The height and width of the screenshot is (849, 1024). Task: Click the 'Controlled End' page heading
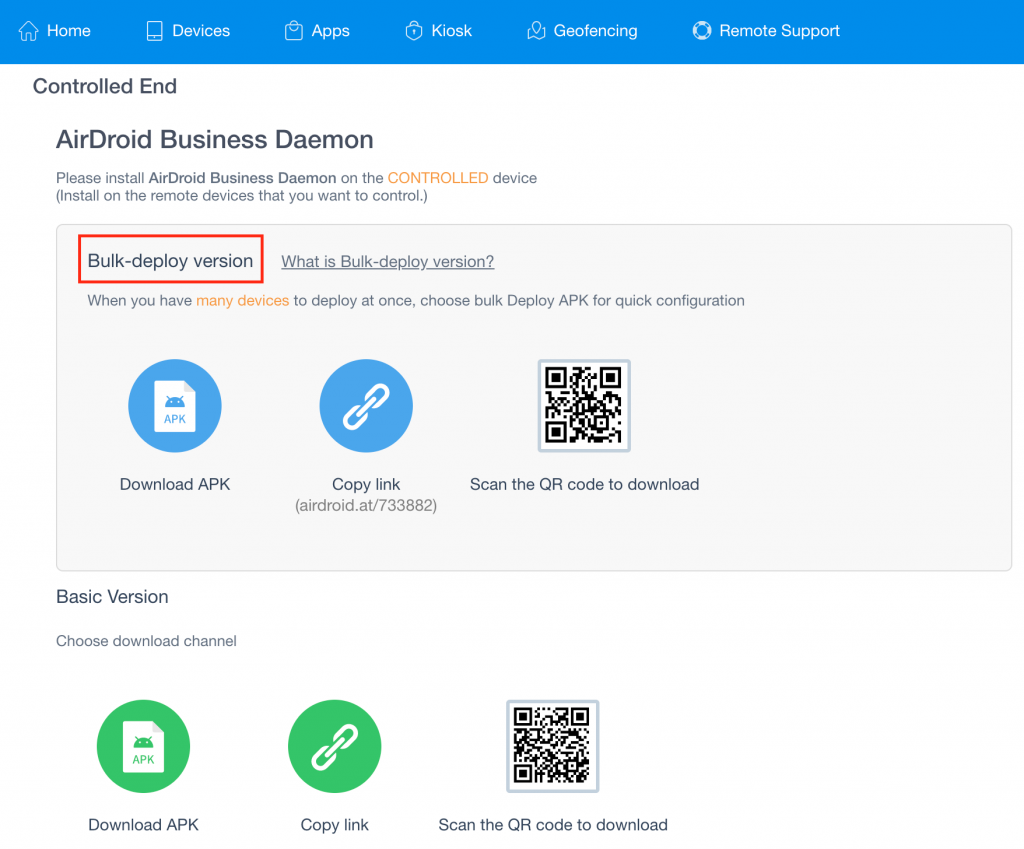click(105, 86)
